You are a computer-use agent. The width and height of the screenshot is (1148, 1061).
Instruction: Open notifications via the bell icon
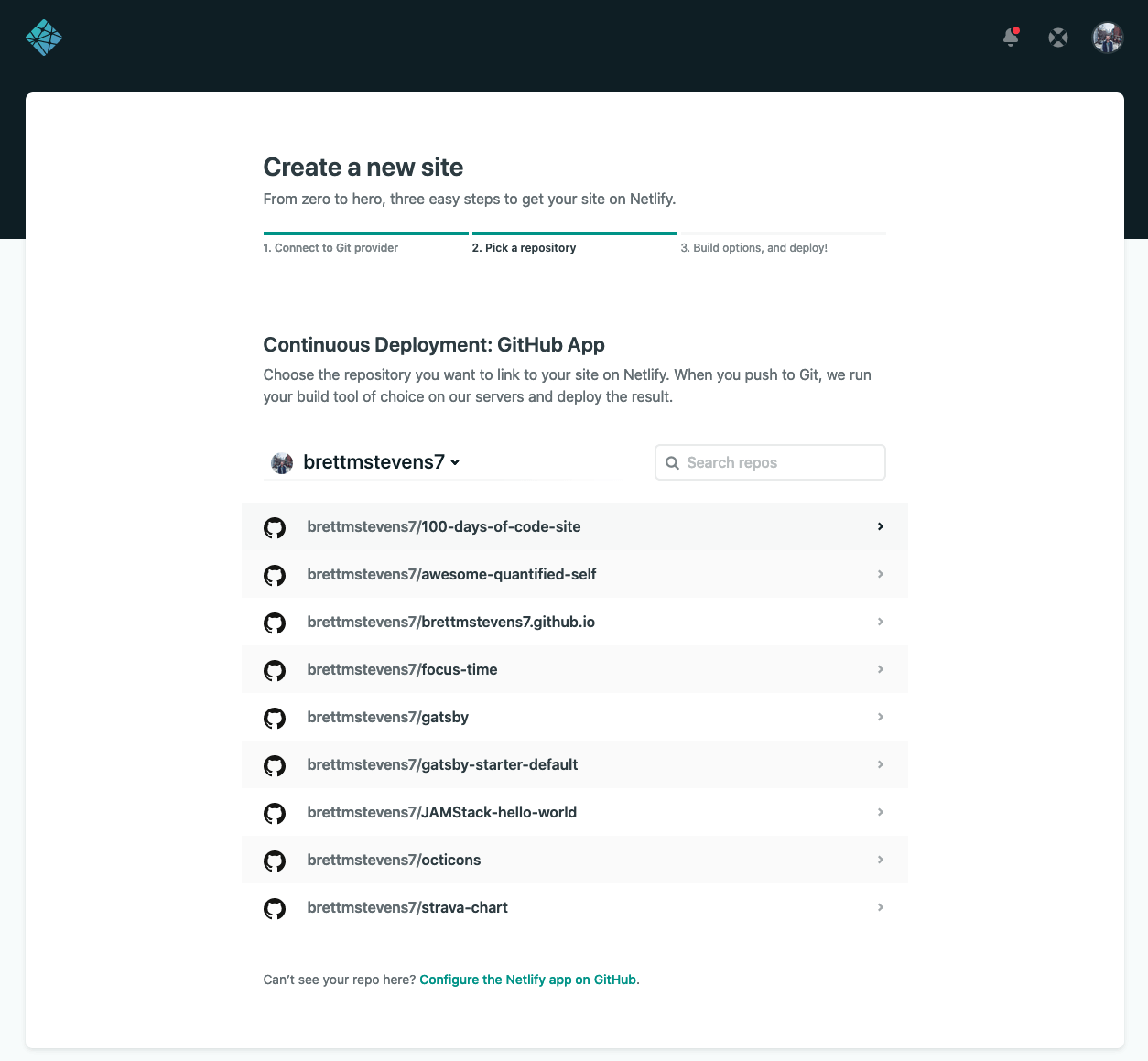pos(1011,38)
